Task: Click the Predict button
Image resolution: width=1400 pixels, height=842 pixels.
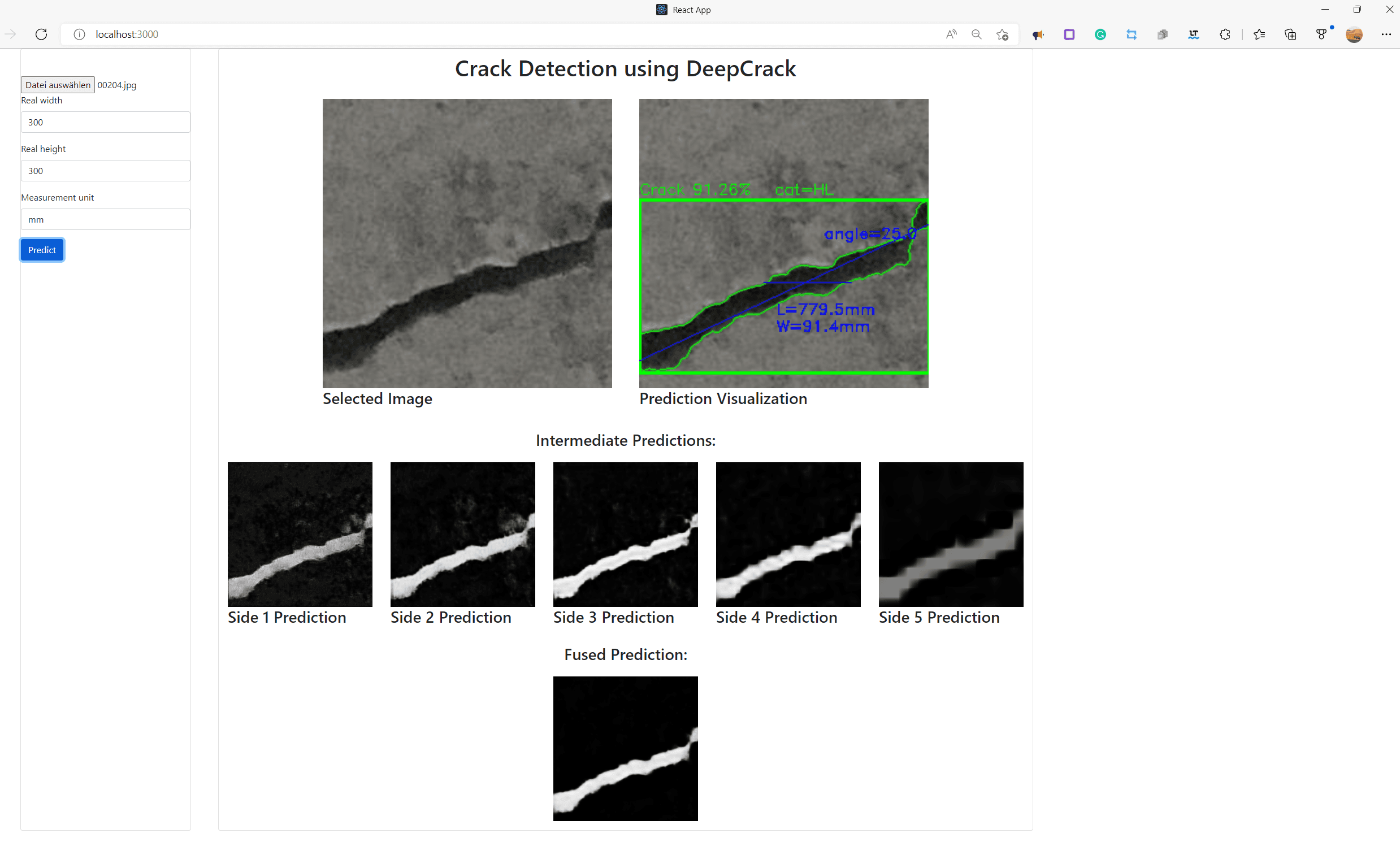Action: tap(42, 250)
